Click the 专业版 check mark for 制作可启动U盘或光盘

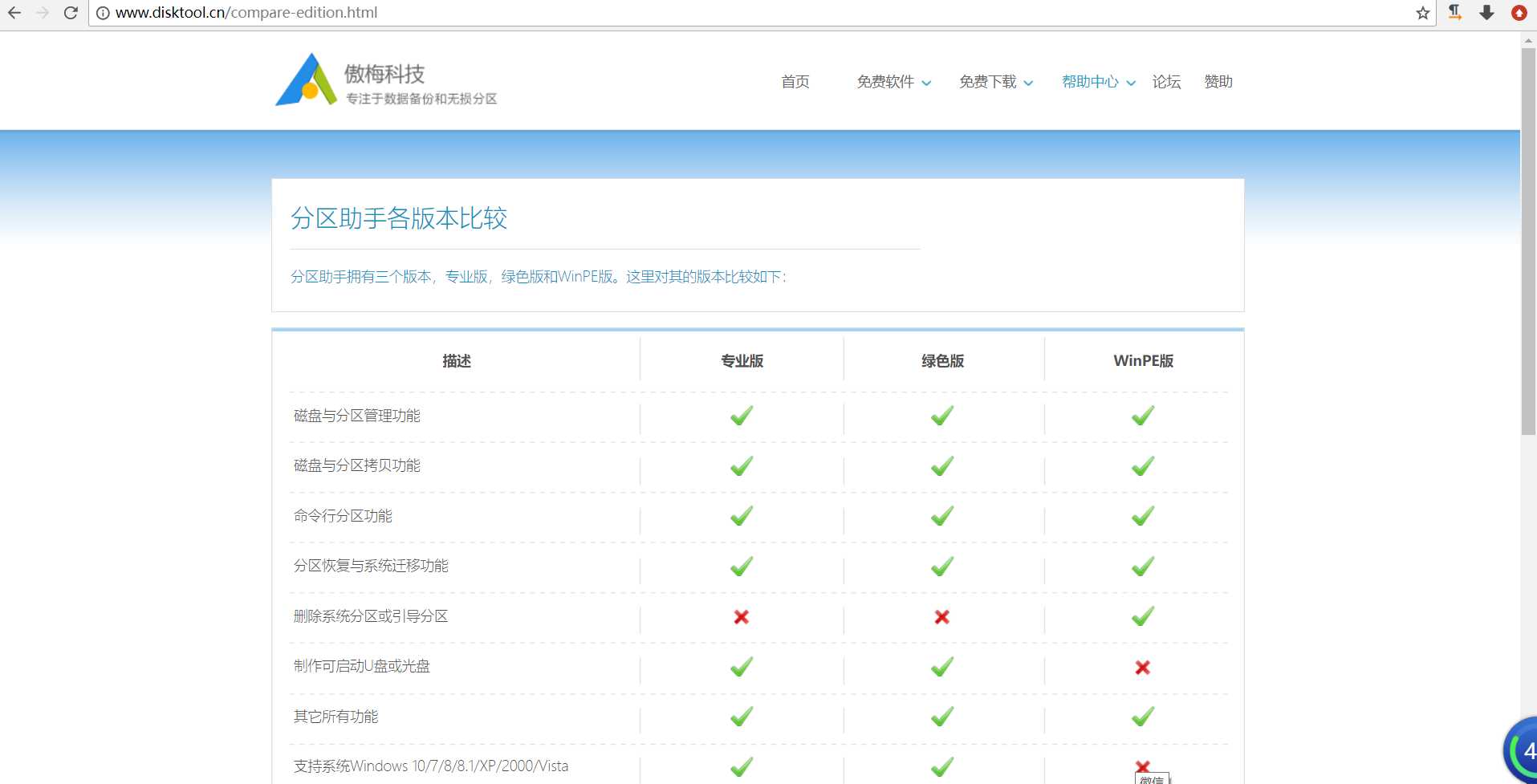(x=742, y=667)
